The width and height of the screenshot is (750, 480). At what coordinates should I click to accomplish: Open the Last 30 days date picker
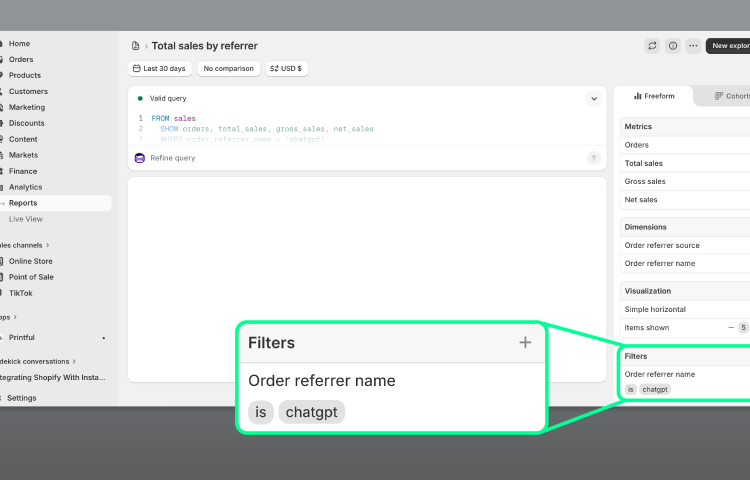160,69
